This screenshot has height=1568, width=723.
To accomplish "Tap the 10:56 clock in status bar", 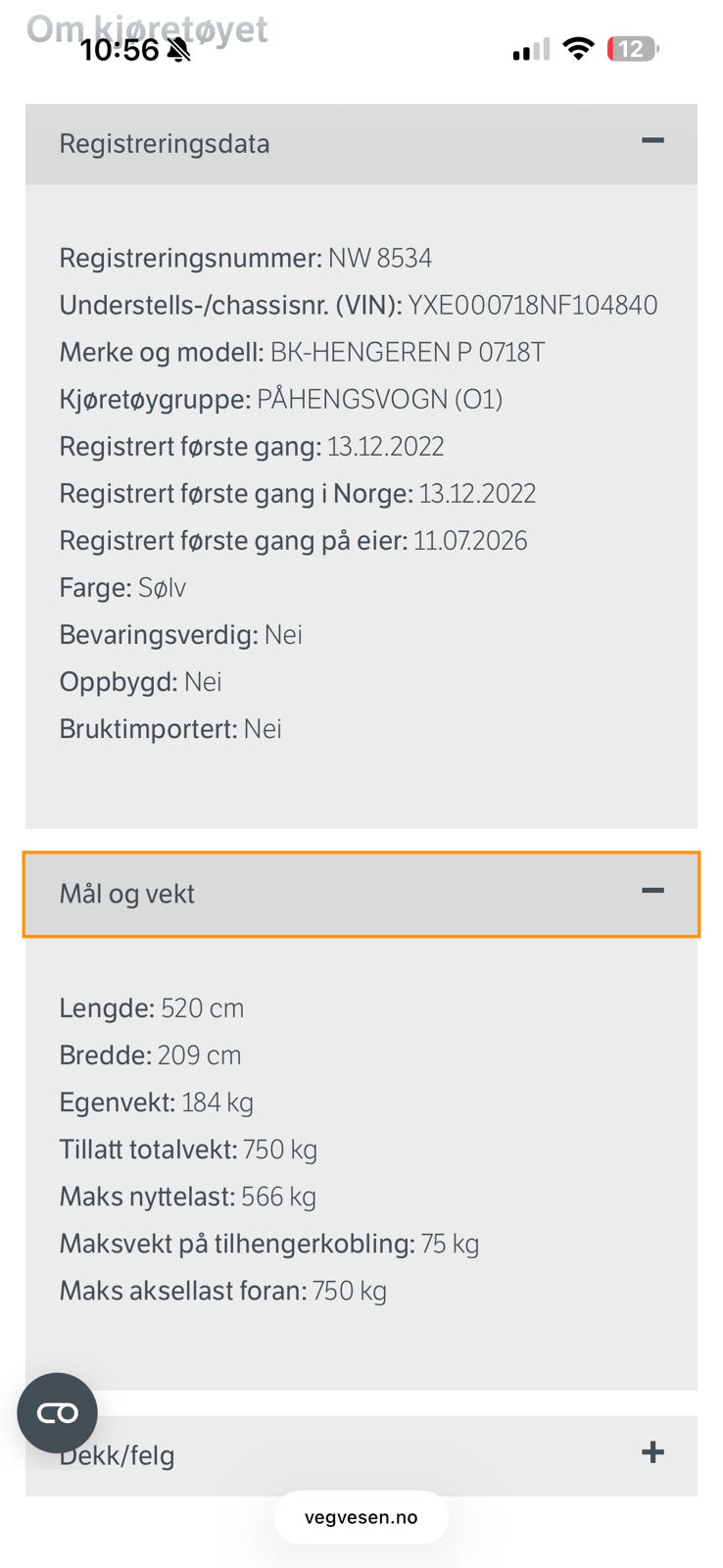I will coord(120,50).
